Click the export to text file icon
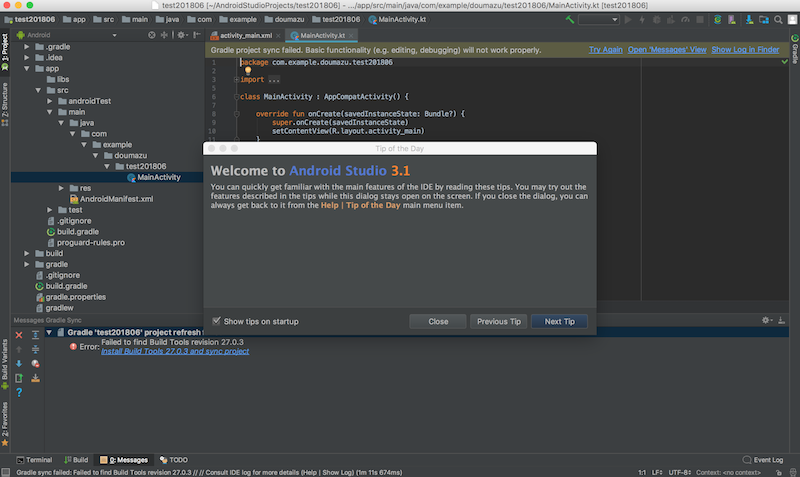The width and height of the screenshot is (800, 477). click(x=19, y=378)
